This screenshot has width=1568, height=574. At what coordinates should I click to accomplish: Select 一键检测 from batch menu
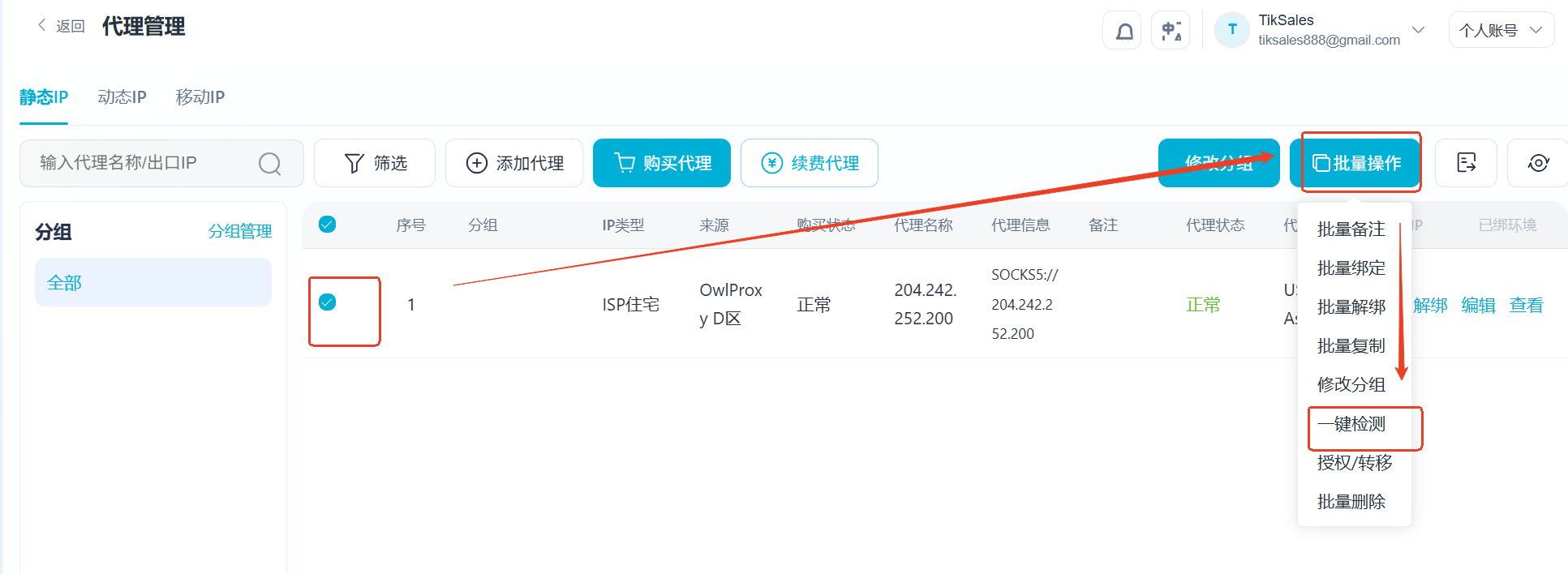click(x=1351, y=424)
